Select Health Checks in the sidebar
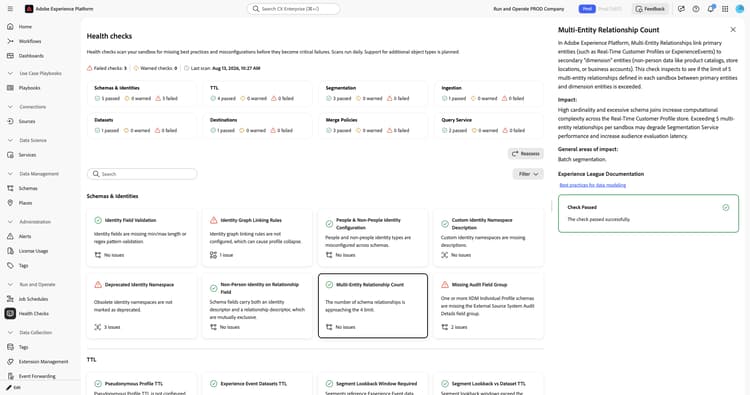 point(33,314)
